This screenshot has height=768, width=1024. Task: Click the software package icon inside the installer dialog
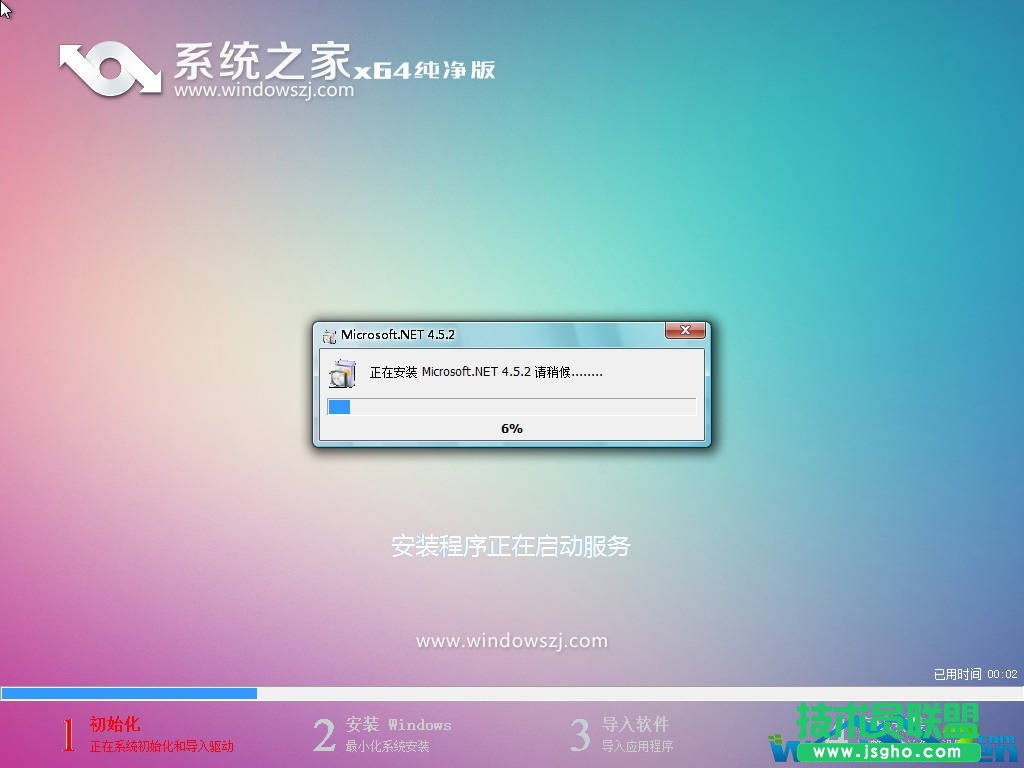coord(344,373)
